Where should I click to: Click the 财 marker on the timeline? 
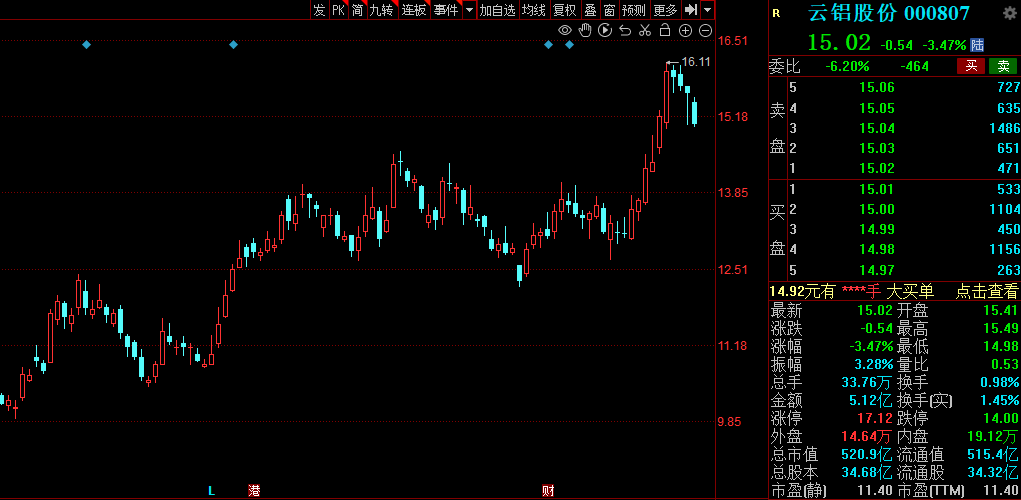pyautogui.click(x=548, y=490)
